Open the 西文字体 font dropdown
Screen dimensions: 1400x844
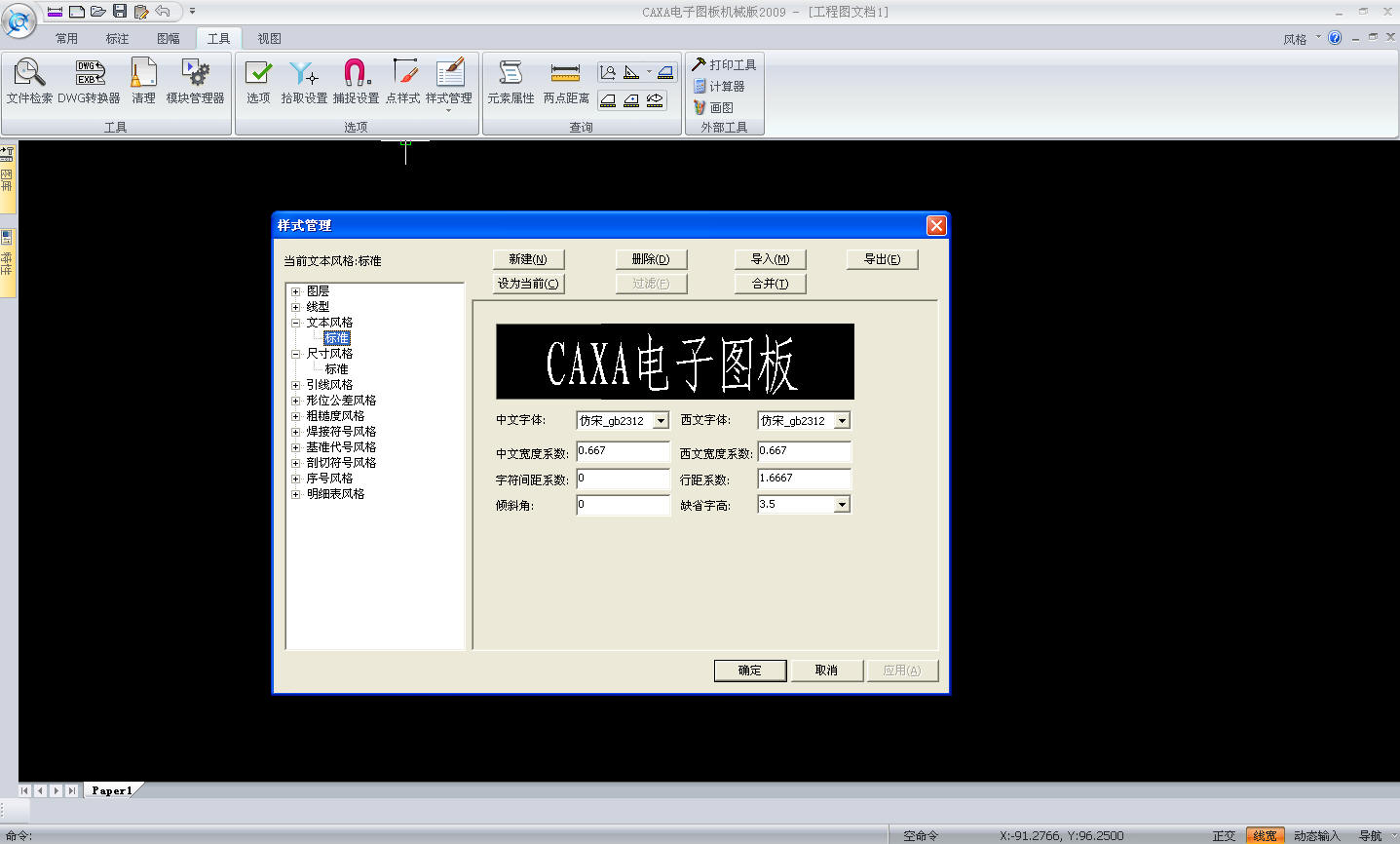[842, 421]
